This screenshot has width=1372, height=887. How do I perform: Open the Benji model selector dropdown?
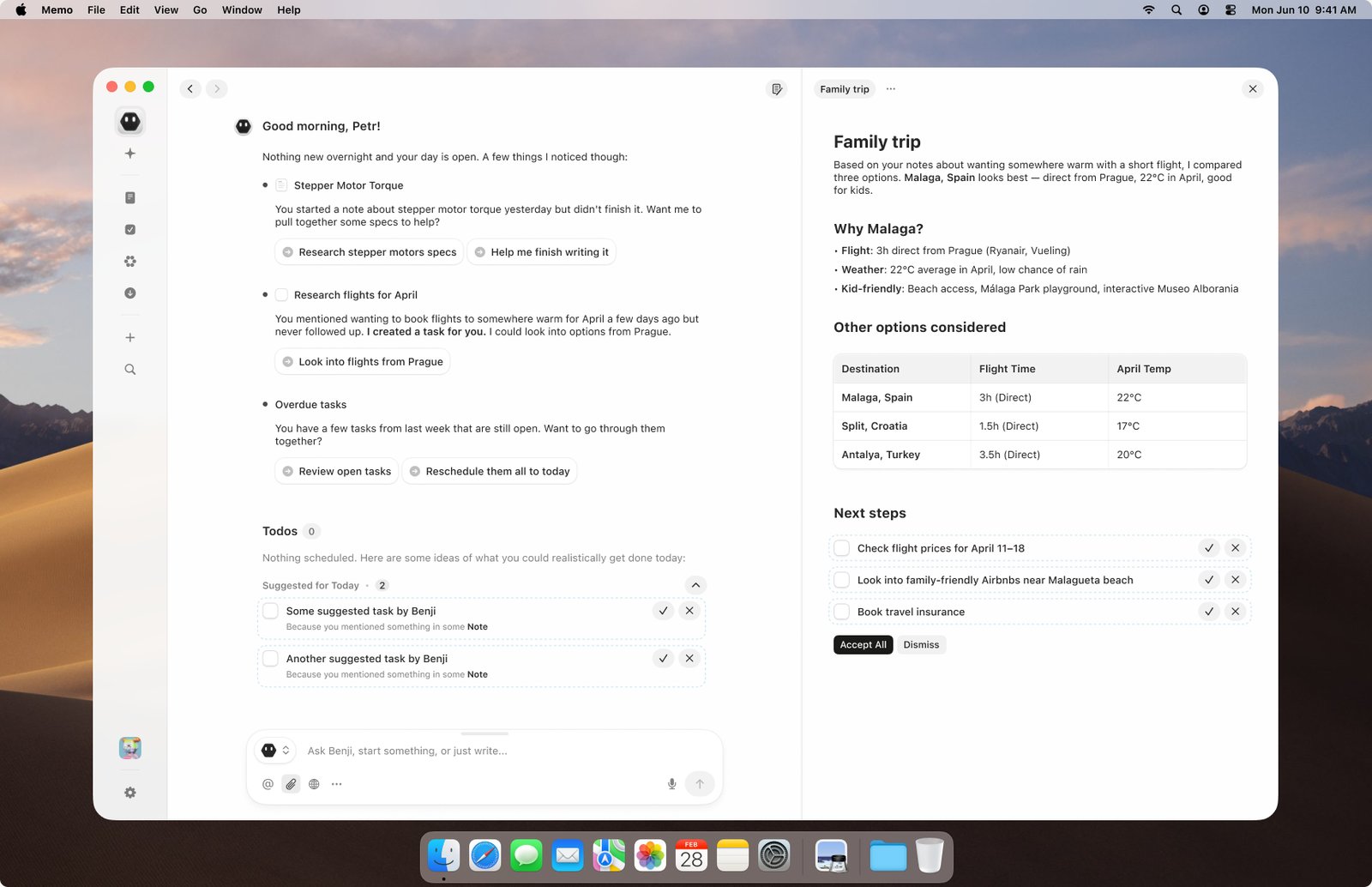pos(276,751)
